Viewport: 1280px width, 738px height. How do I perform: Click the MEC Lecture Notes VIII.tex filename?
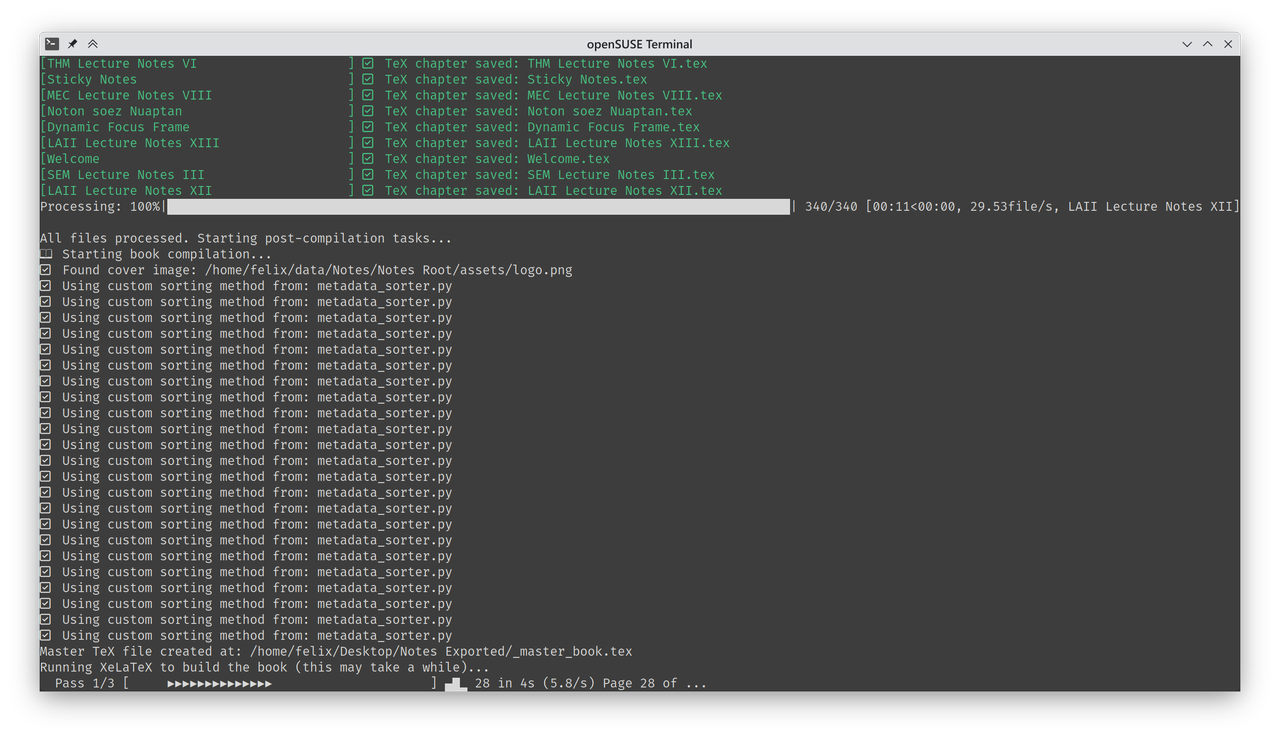pos(625,95)
